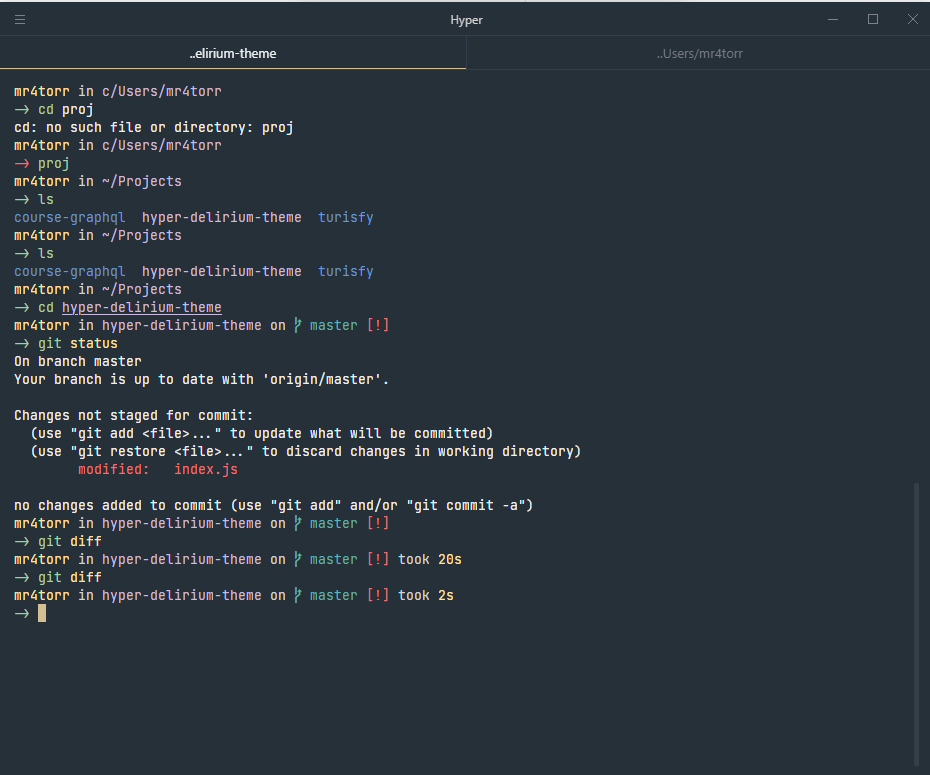
Task: Click the 'On branch master' line
Action: [78, 361]
